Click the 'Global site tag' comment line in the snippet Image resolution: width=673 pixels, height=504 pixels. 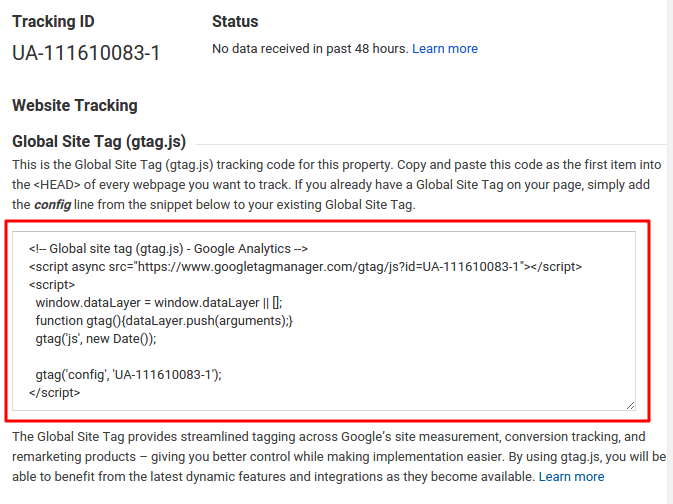click(168, 249)
